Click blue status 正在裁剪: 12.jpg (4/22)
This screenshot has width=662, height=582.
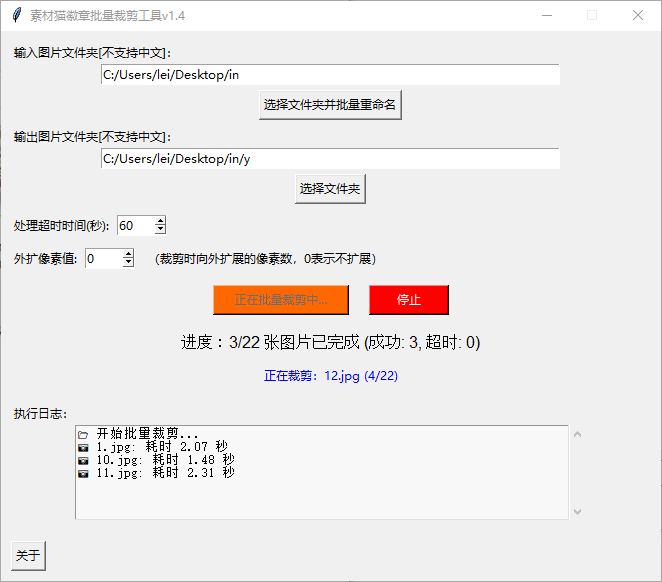pyautogui.click(x=331, y=376)
